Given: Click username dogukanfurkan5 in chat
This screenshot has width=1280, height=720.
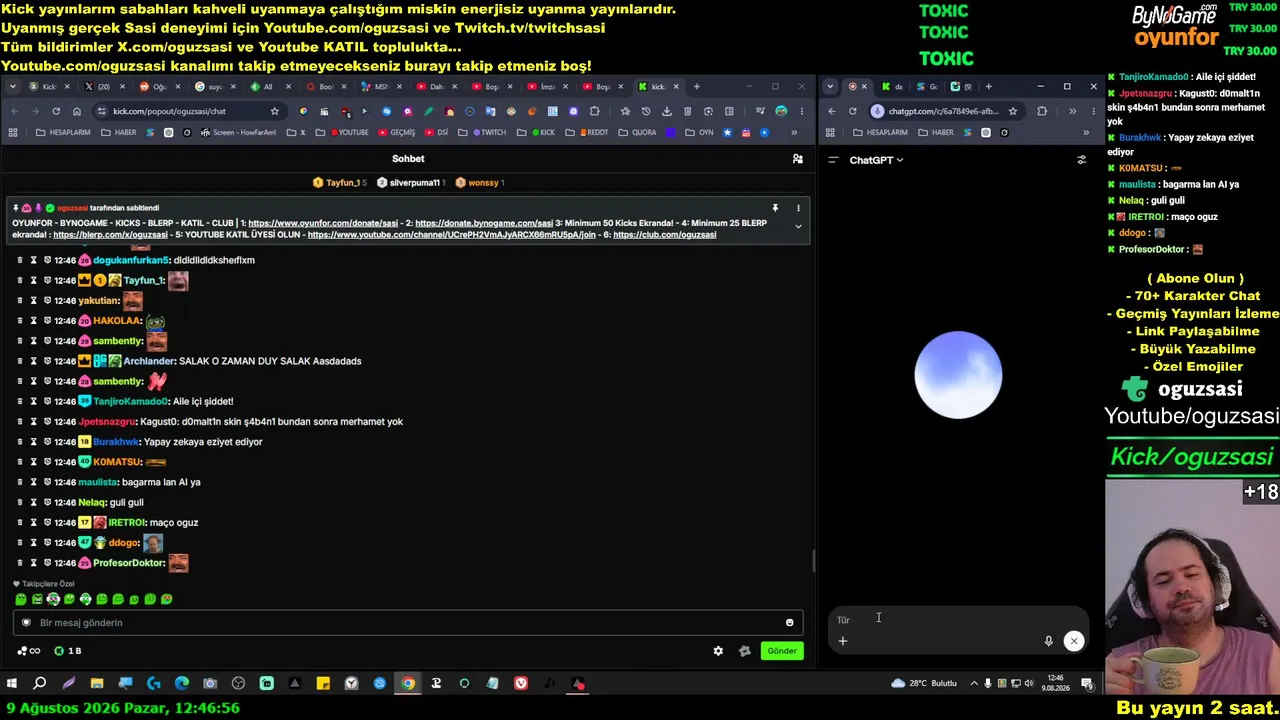Looking at the screenshot, I should [x=132, y=260].
